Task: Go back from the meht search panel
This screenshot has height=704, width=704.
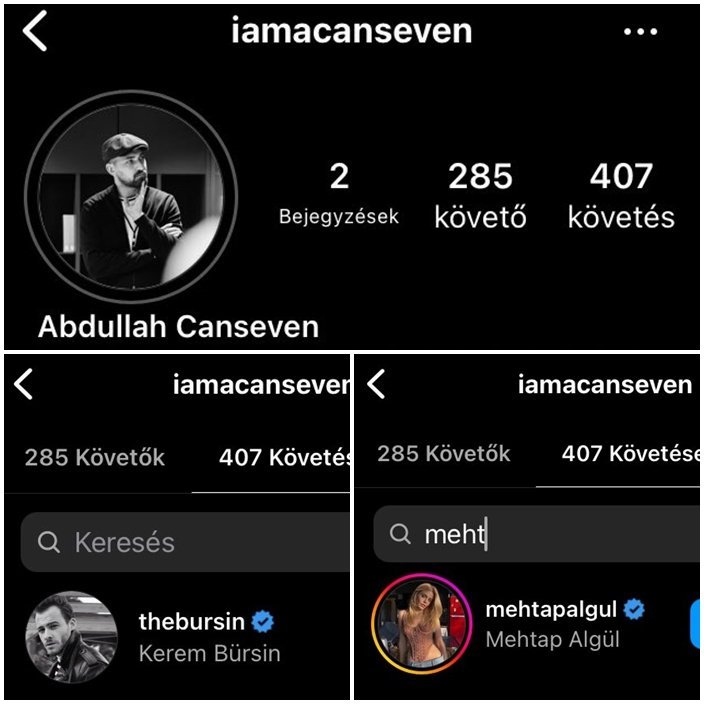Action: coord(376,384)
